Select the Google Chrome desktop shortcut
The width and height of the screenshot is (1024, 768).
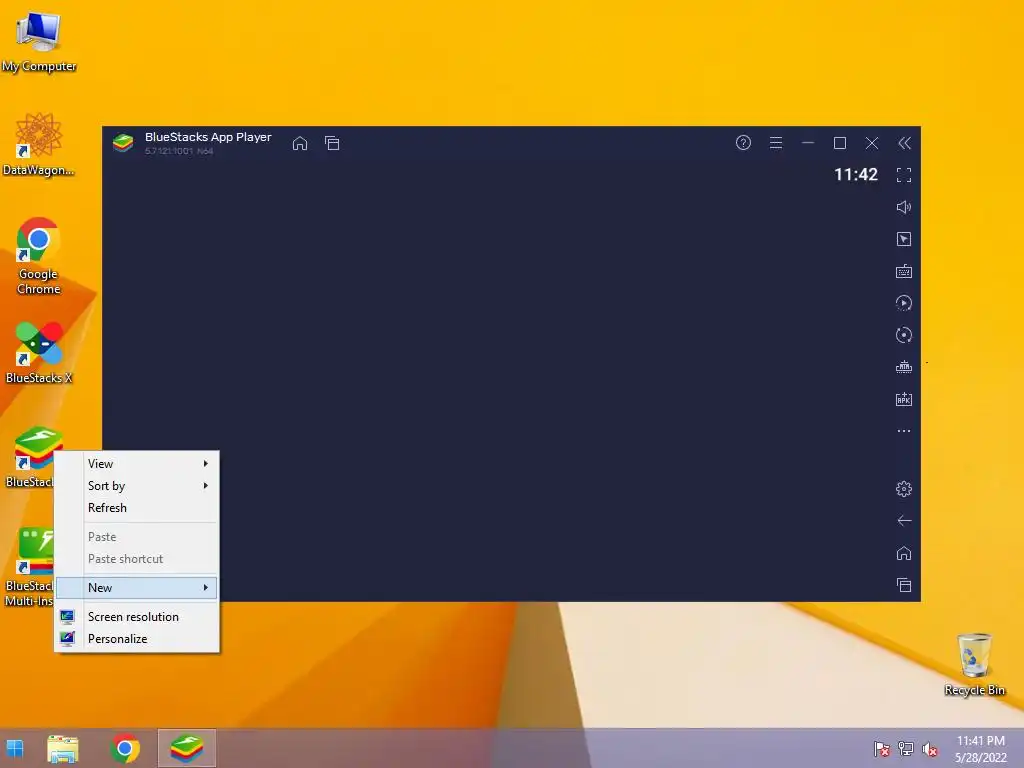[39, 256]
